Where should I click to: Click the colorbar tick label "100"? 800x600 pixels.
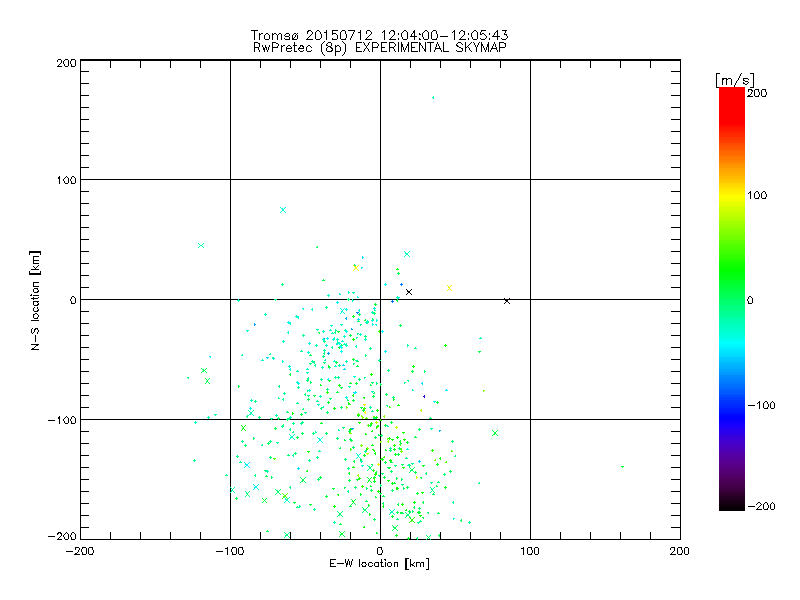[757, 195]
